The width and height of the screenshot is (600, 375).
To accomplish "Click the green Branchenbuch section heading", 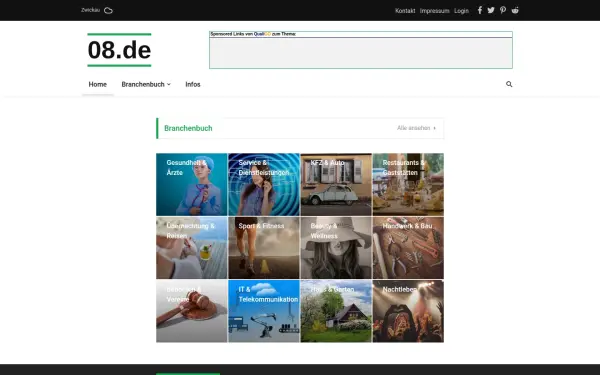I will (x=188, y=128).
